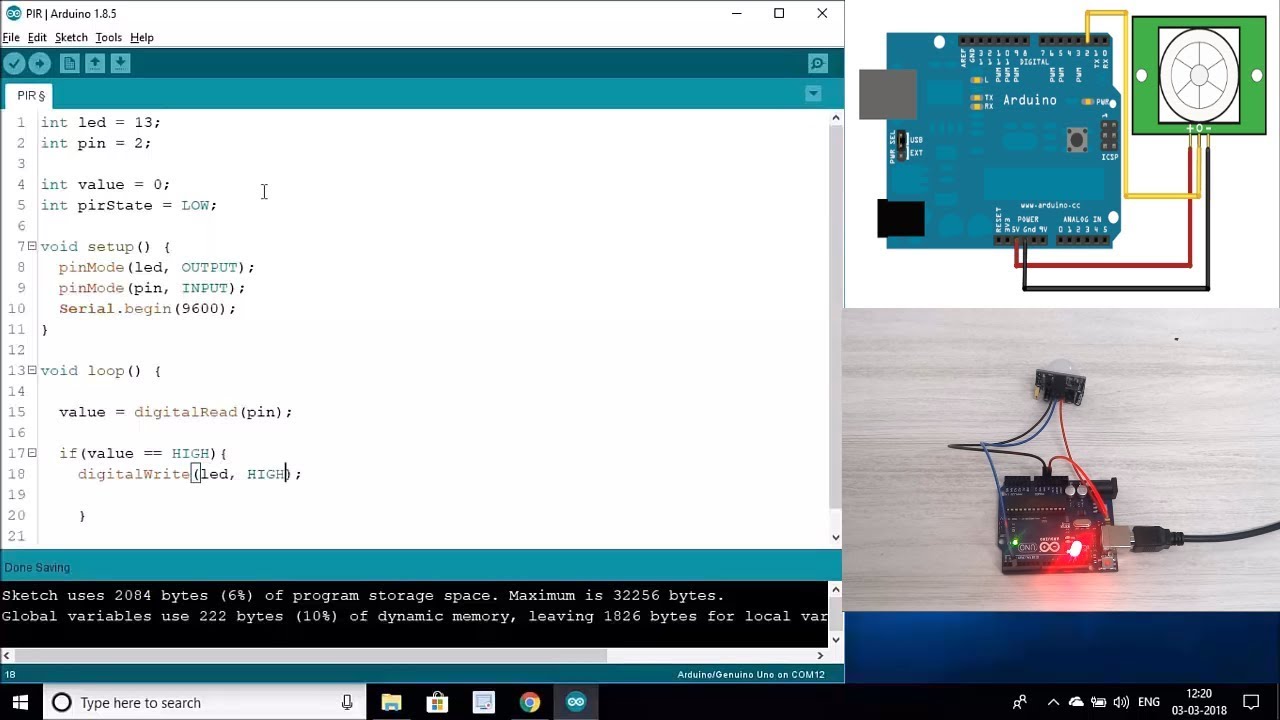Image resolution: width=1280 pixels, height=720 pixels.
Task: Click on "Serial.begin(9600);" line
Action: click(x=148, y=308)
